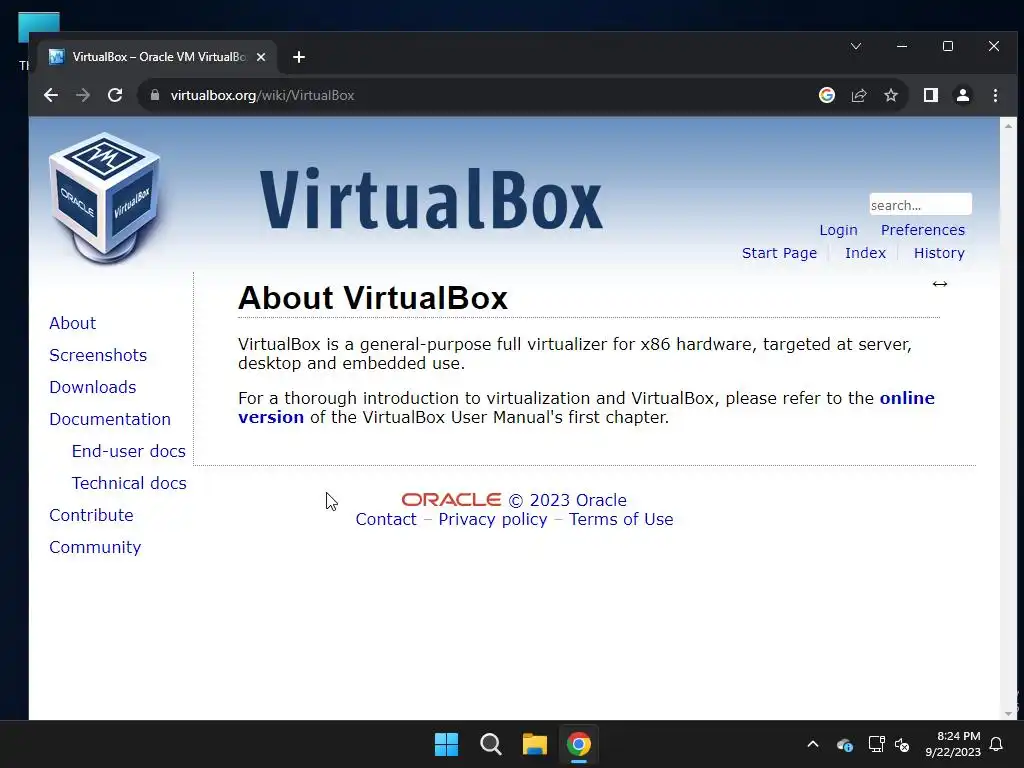Open a new tab with plus button
1024x768 pixels.
pos(299,57)
